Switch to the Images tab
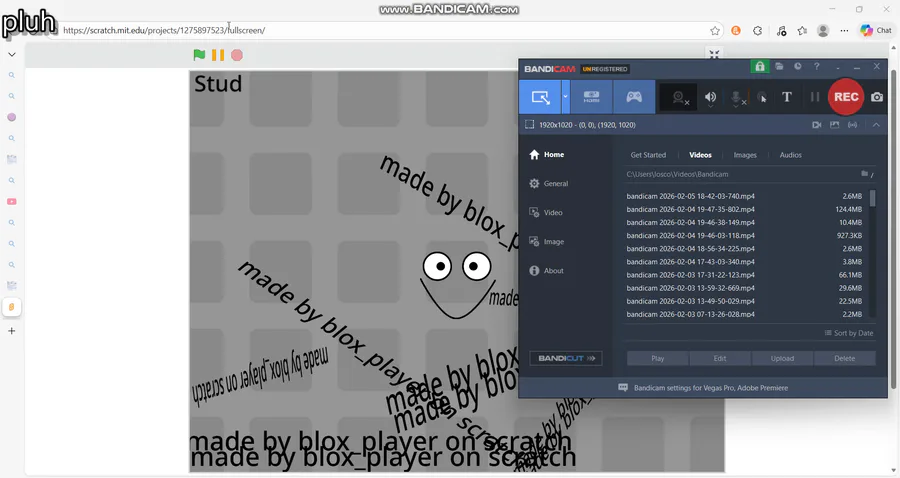The width and height of the screenshot is (900, 478). click(x=745, y=155)
